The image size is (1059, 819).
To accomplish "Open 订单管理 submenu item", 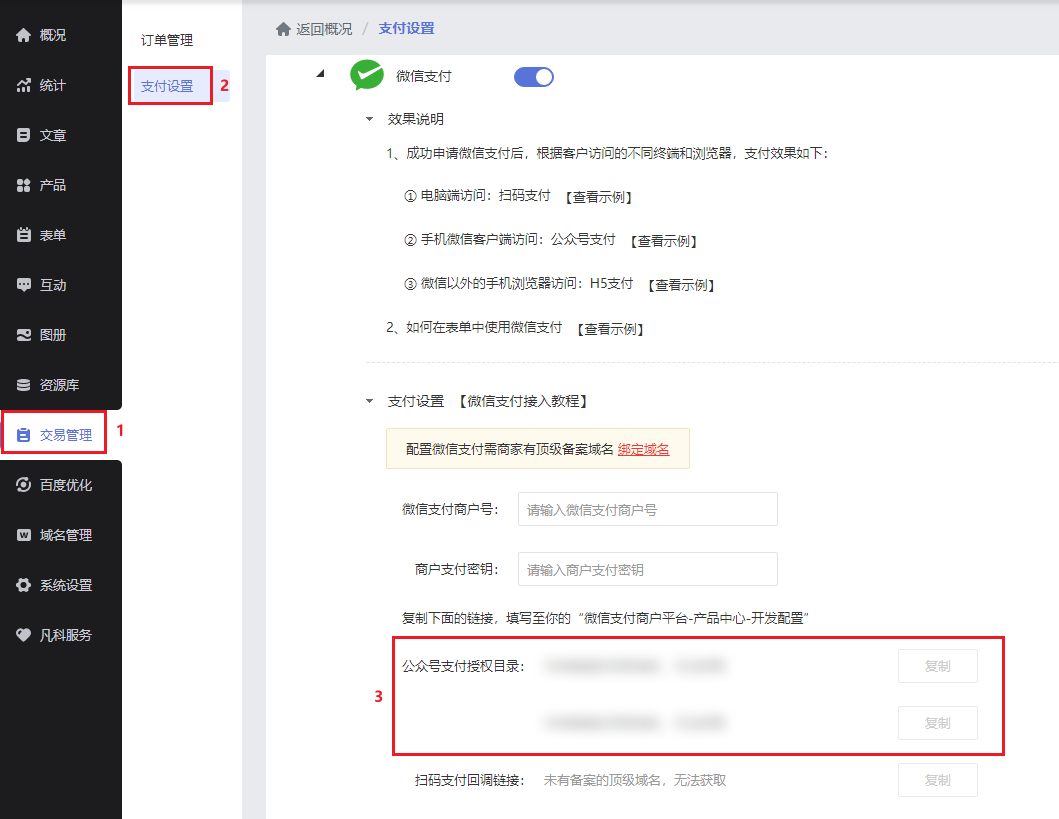I will point(167,41).
